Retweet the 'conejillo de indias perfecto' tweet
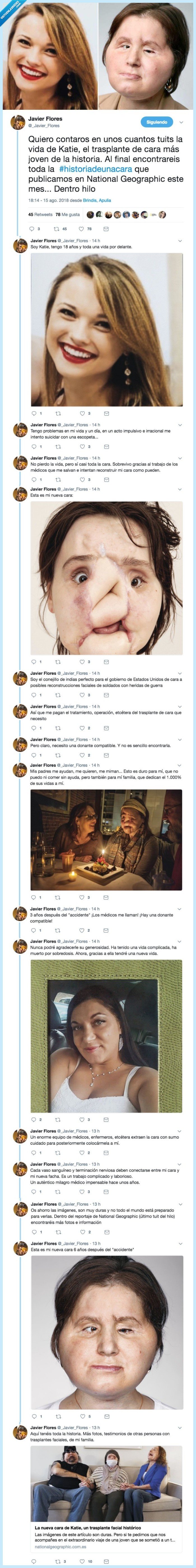The height and width of the screenshot is (1568, 196). click(x=58, y=694)
